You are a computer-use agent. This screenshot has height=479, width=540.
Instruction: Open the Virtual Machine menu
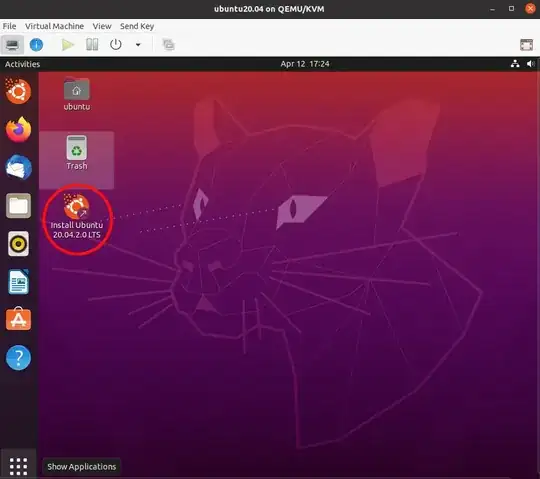(54, 26)
